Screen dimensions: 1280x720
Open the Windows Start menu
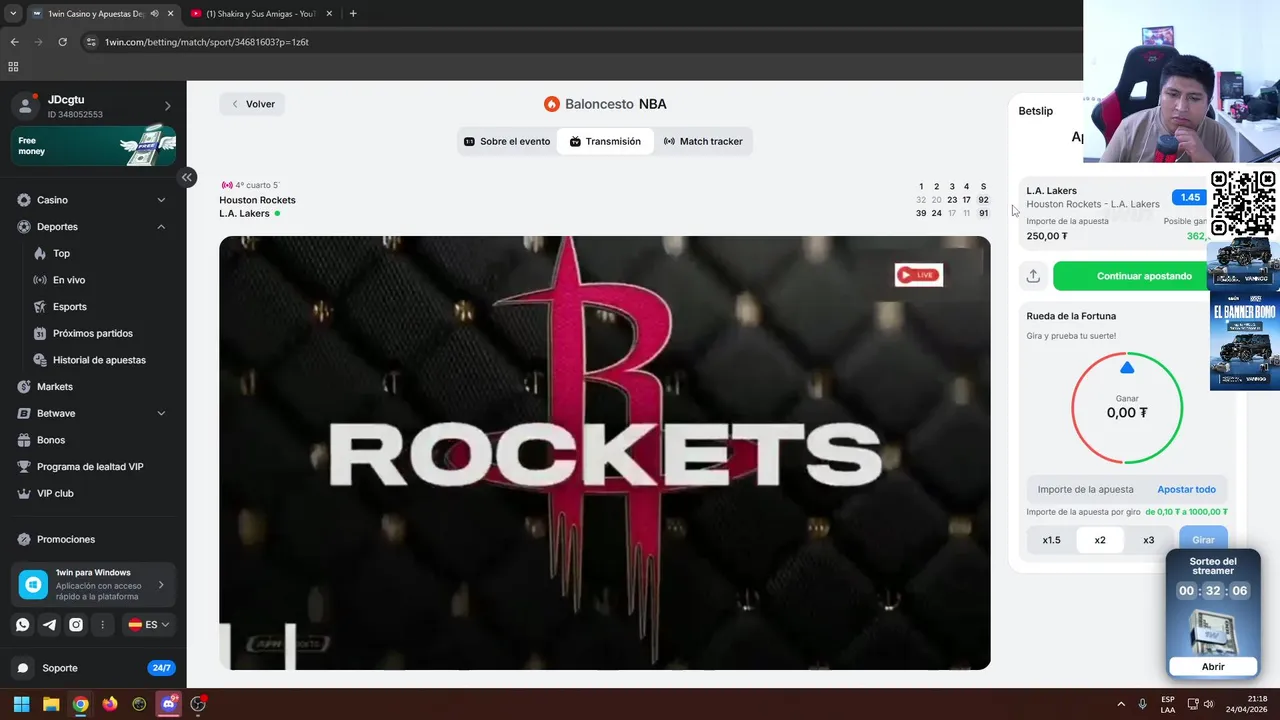(x=21, y=704)
